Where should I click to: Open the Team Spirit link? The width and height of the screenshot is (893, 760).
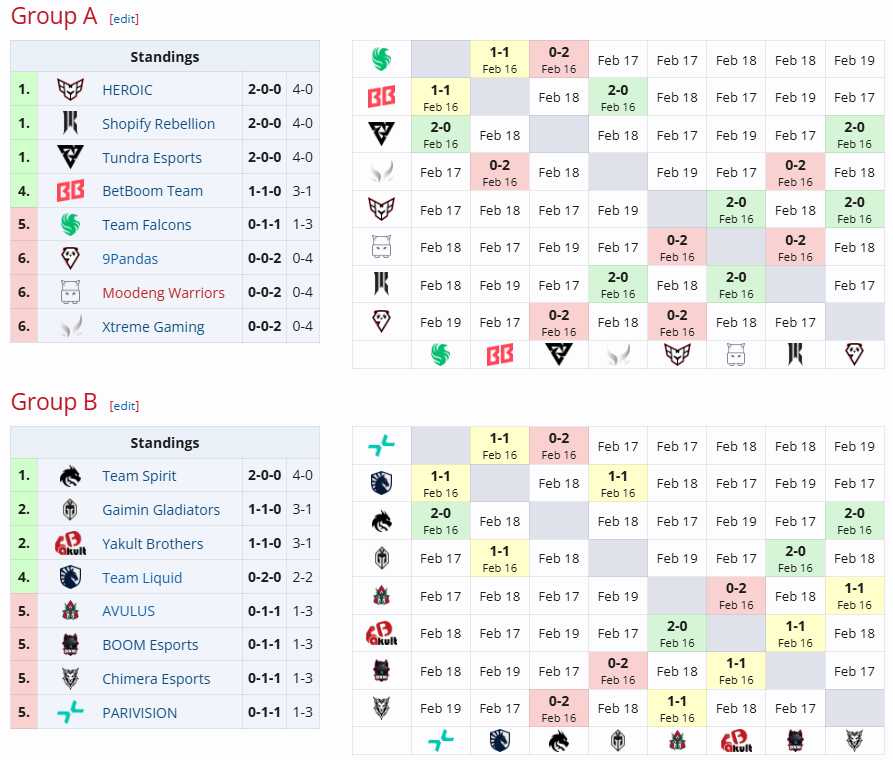(140, 476)
